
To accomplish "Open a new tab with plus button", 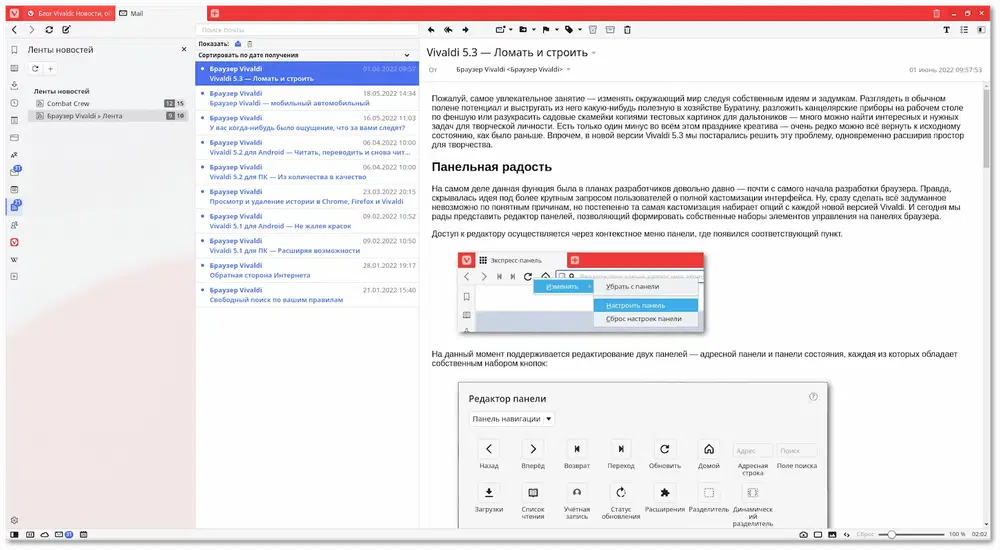I will point(215,13).
